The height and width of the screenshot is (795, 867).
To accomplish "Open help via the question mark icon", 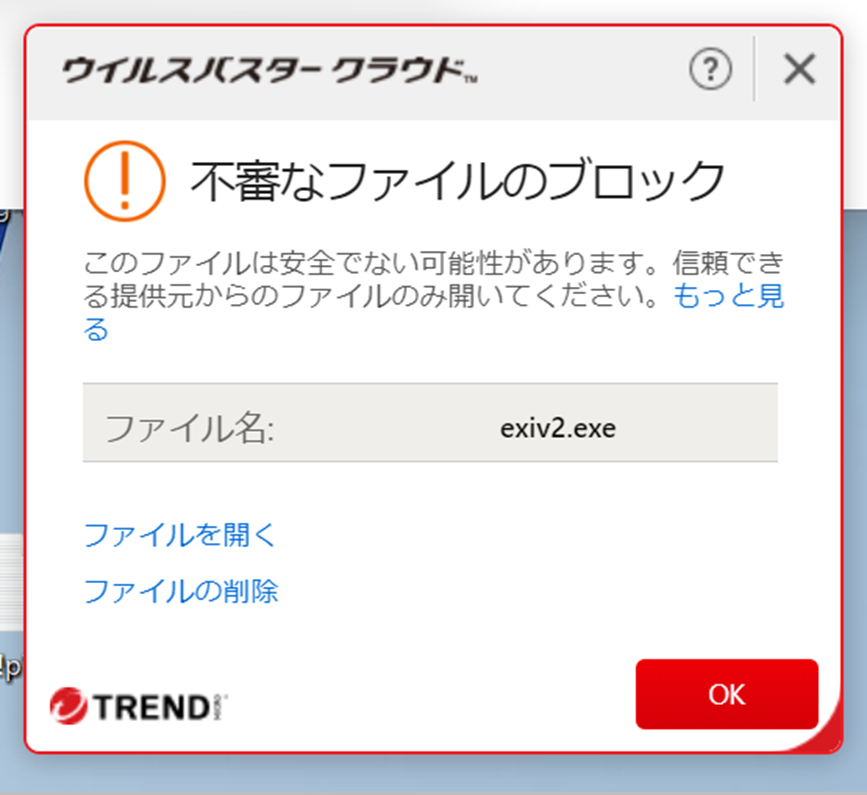I will (711, 69).
